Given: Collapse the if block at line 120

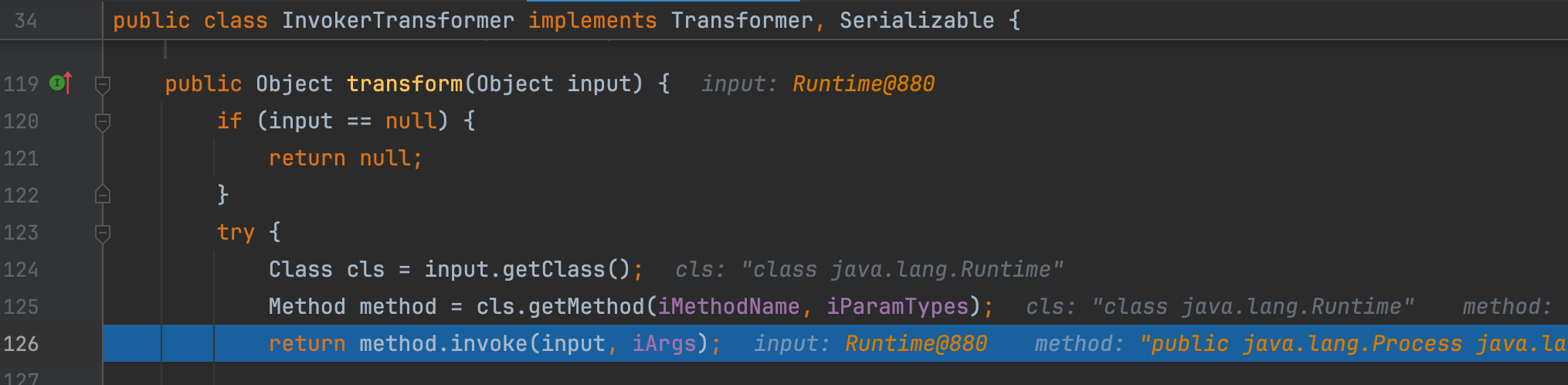Looking at the screenshot, I should pos(102,121).
